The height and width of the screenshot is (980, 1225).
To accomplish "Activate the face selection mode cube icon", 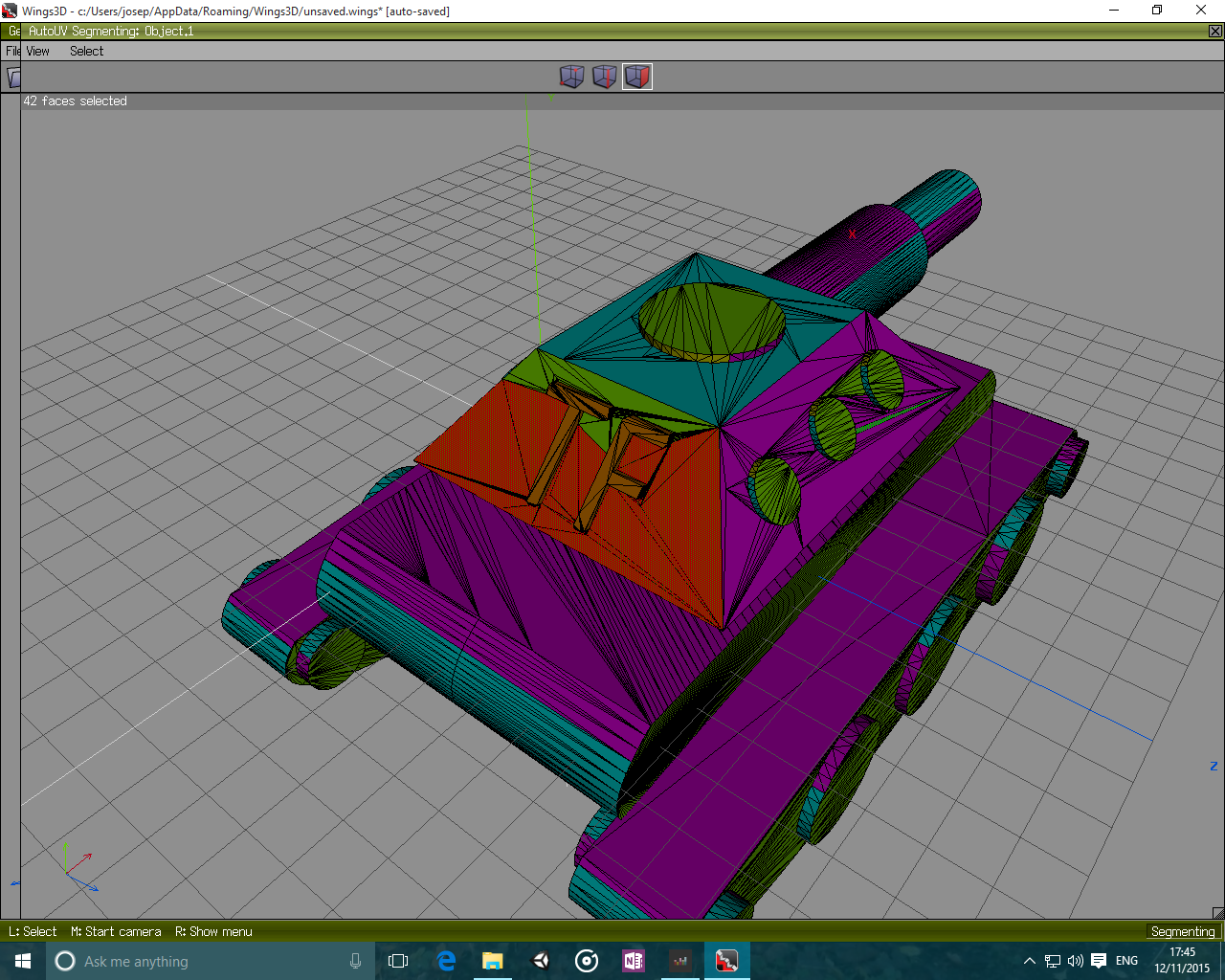I will (x=637, y=77).
